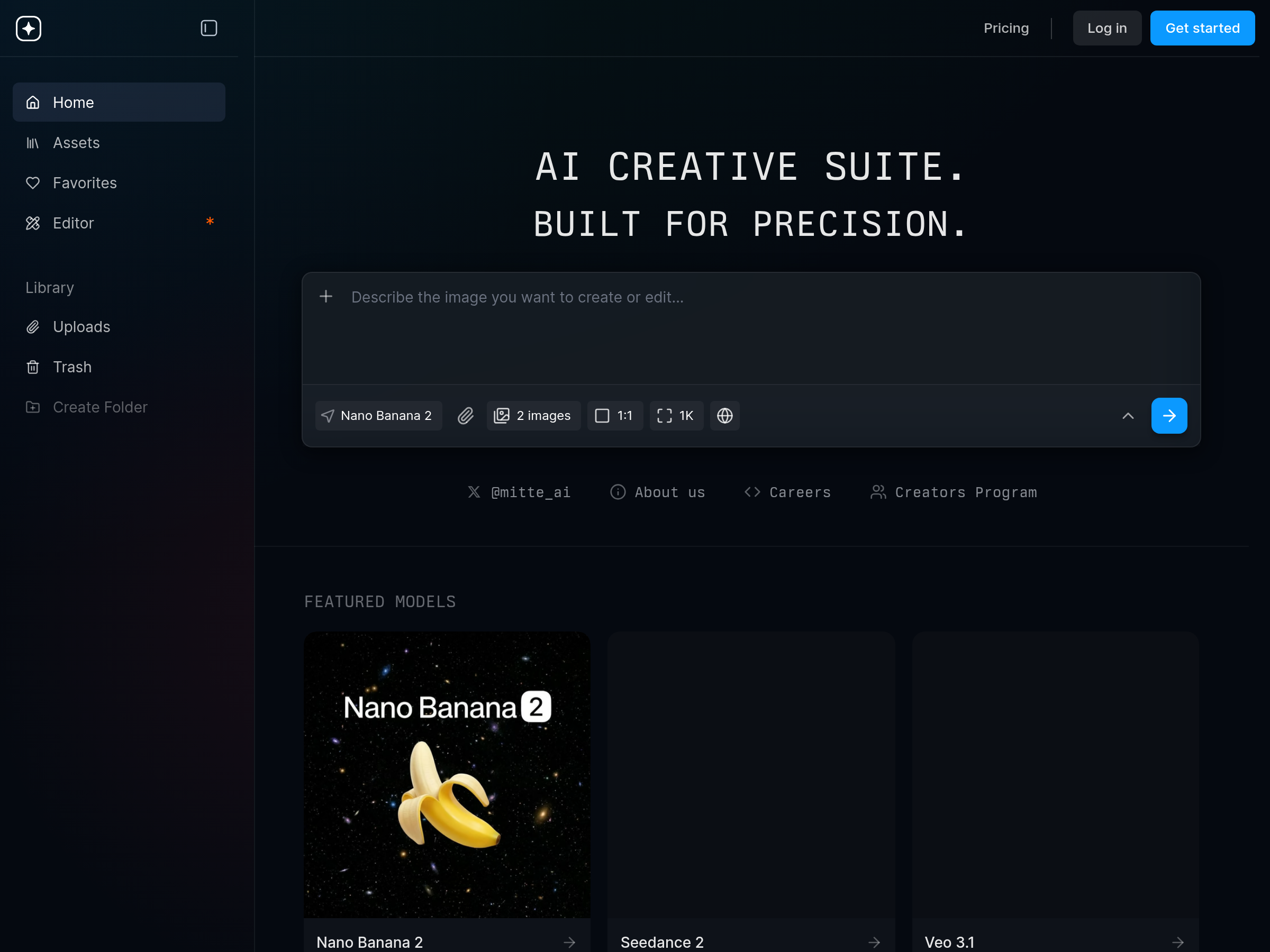
Task: Open the 1:1 aspect ratio dropdown
Action: pos(614,416)
